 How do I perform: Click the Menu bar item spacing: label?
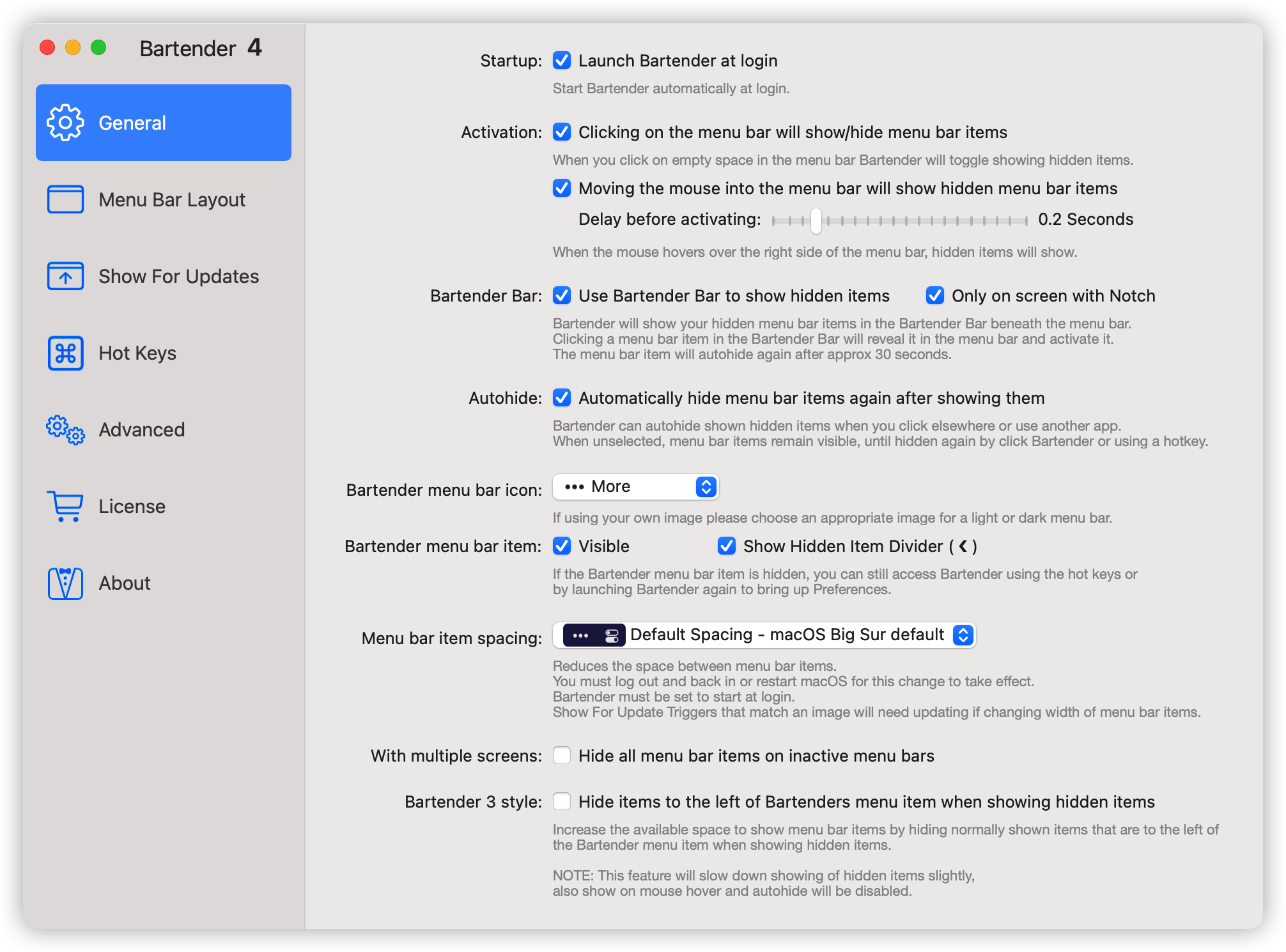451,638
